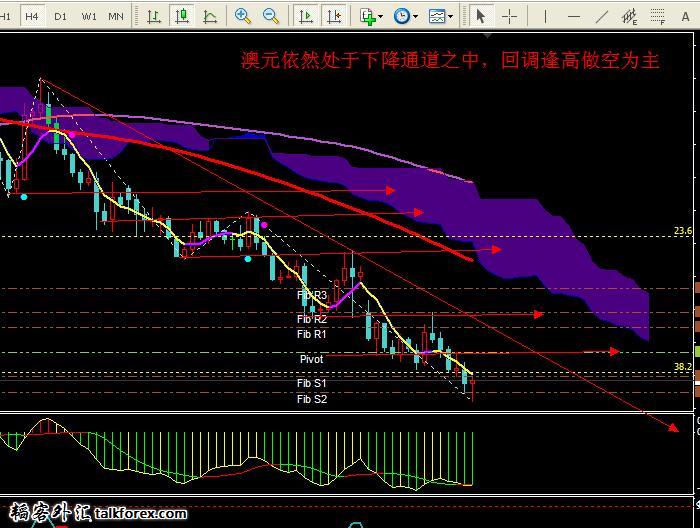700x528 pixels.
Task: Switch to the D1 timeframe
Action: [x=61, y=16]
